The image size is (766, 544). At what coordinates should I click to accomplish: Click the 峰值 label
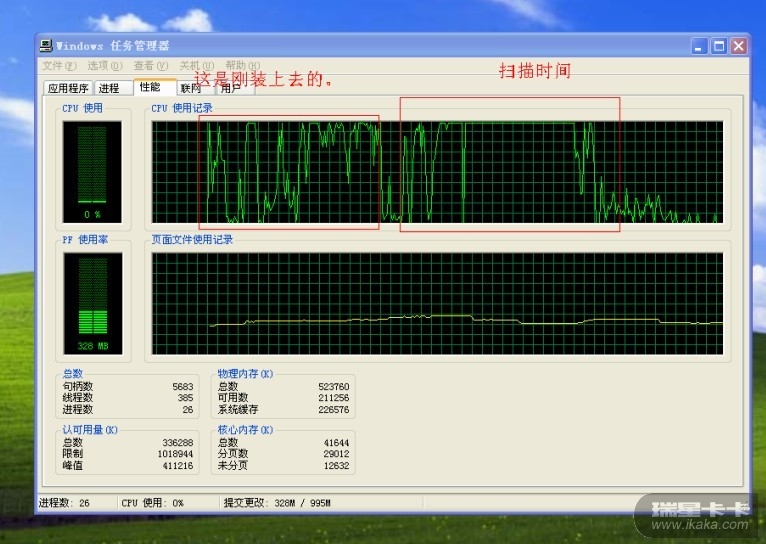click(x=72, y=466)
